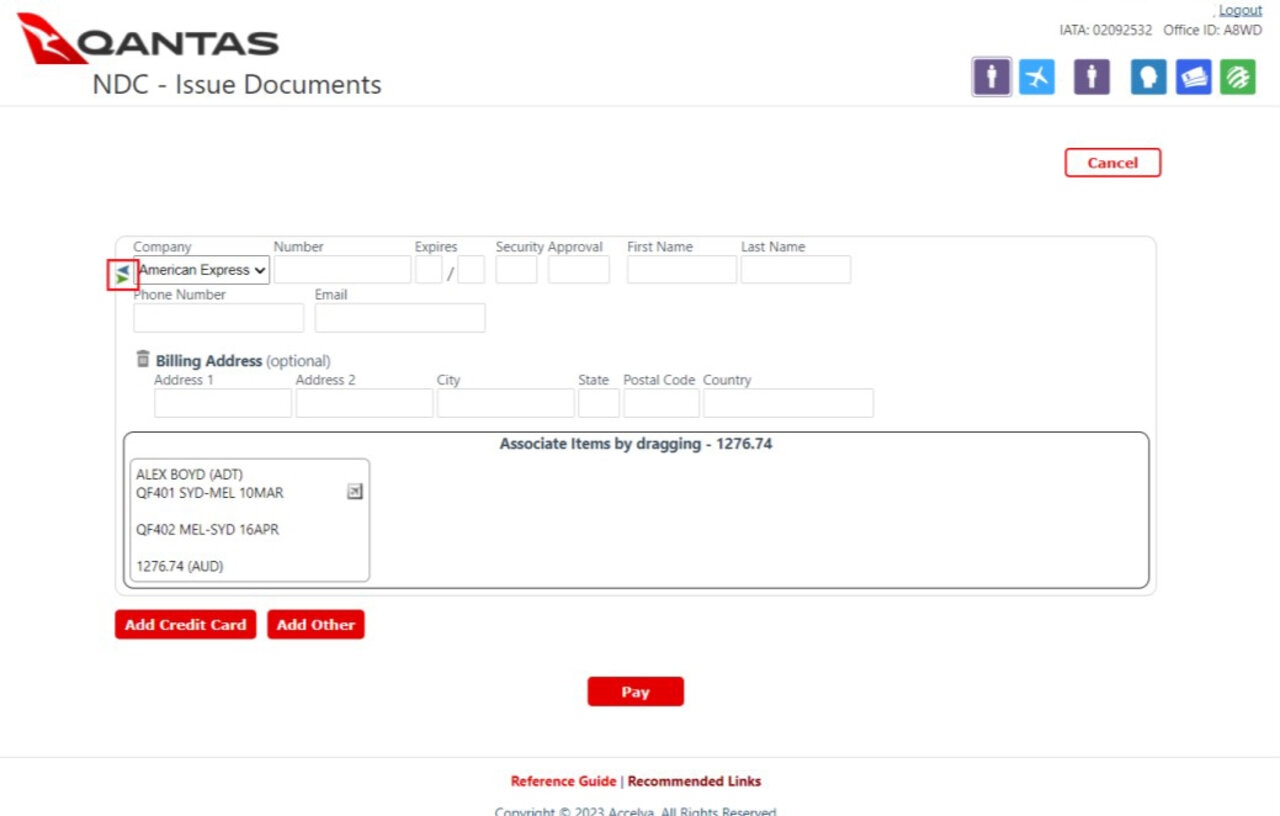Focus the Country field

point(789,403)
